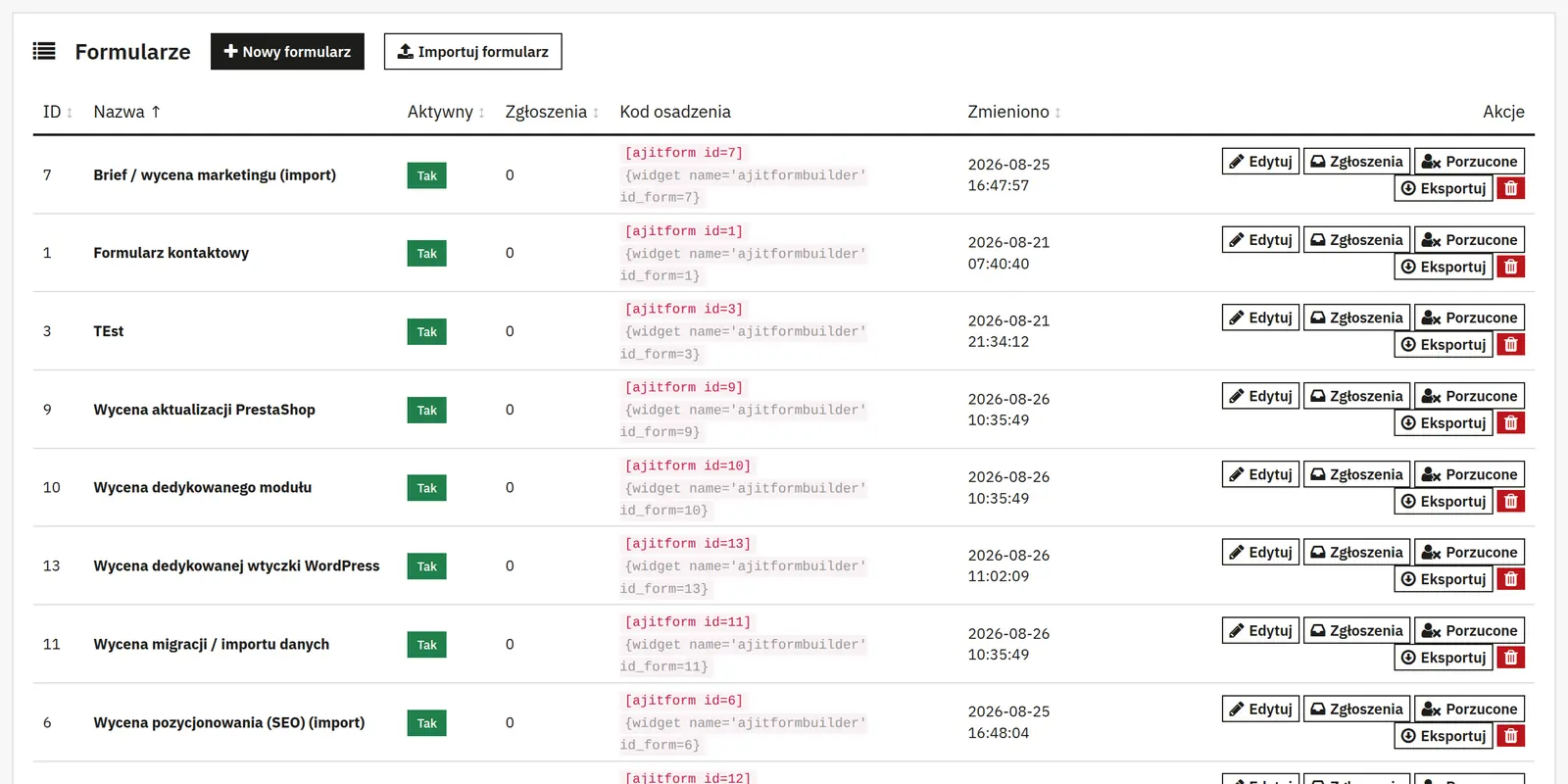Screen dimensions: 1568x784
Task: Toggle active badge for Formularz kontaktowy
Action: (427, 254)
